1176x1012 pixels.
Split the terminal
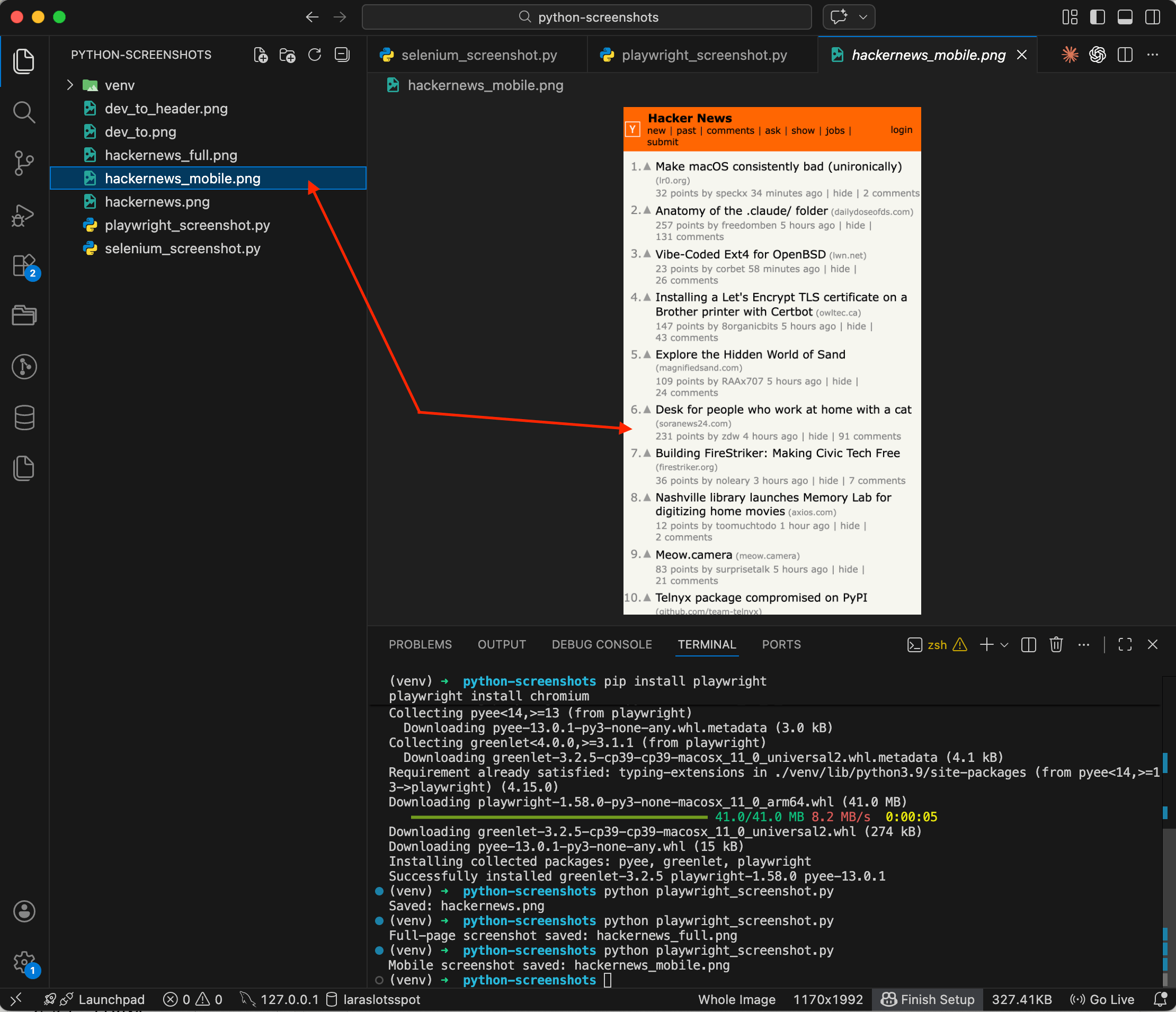(x=1028, y=644)
